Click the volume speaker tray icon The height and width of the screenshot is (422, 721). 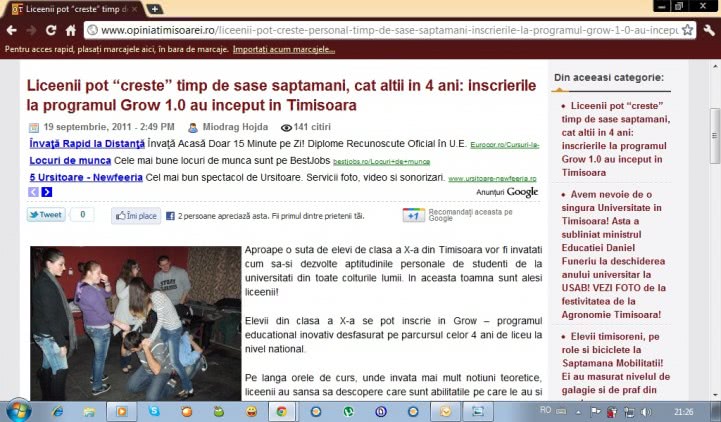coord(646,412)
